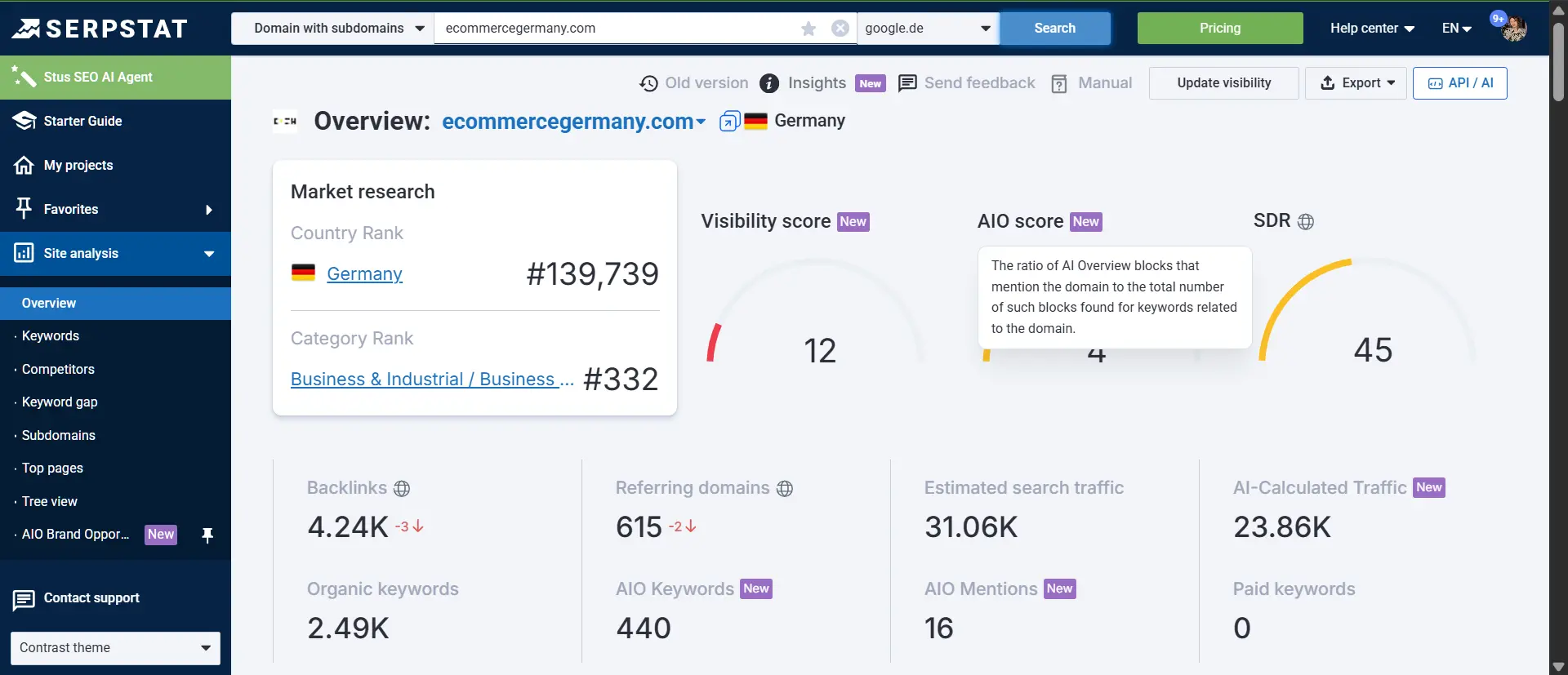Screen dimensions: 1568x675
Task: Click the Referring domains value 615
Action: pos(639,527)
